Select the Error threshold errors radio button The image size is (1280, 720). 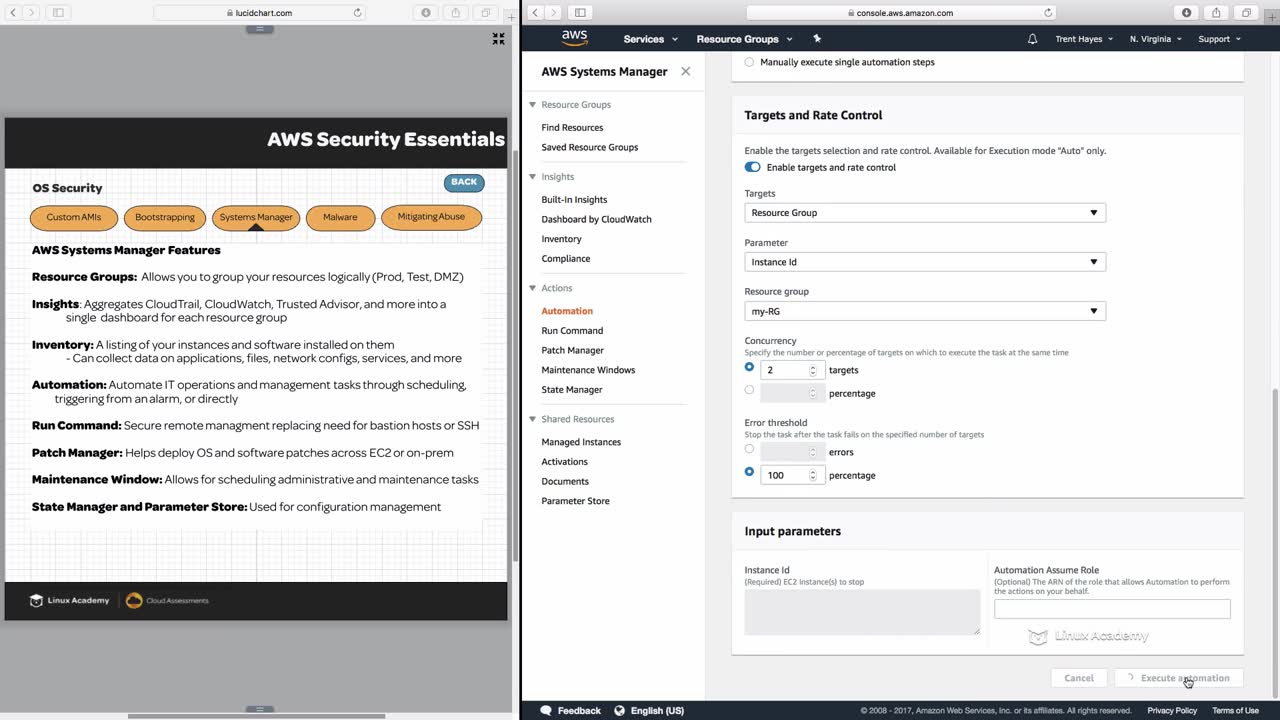749,449
